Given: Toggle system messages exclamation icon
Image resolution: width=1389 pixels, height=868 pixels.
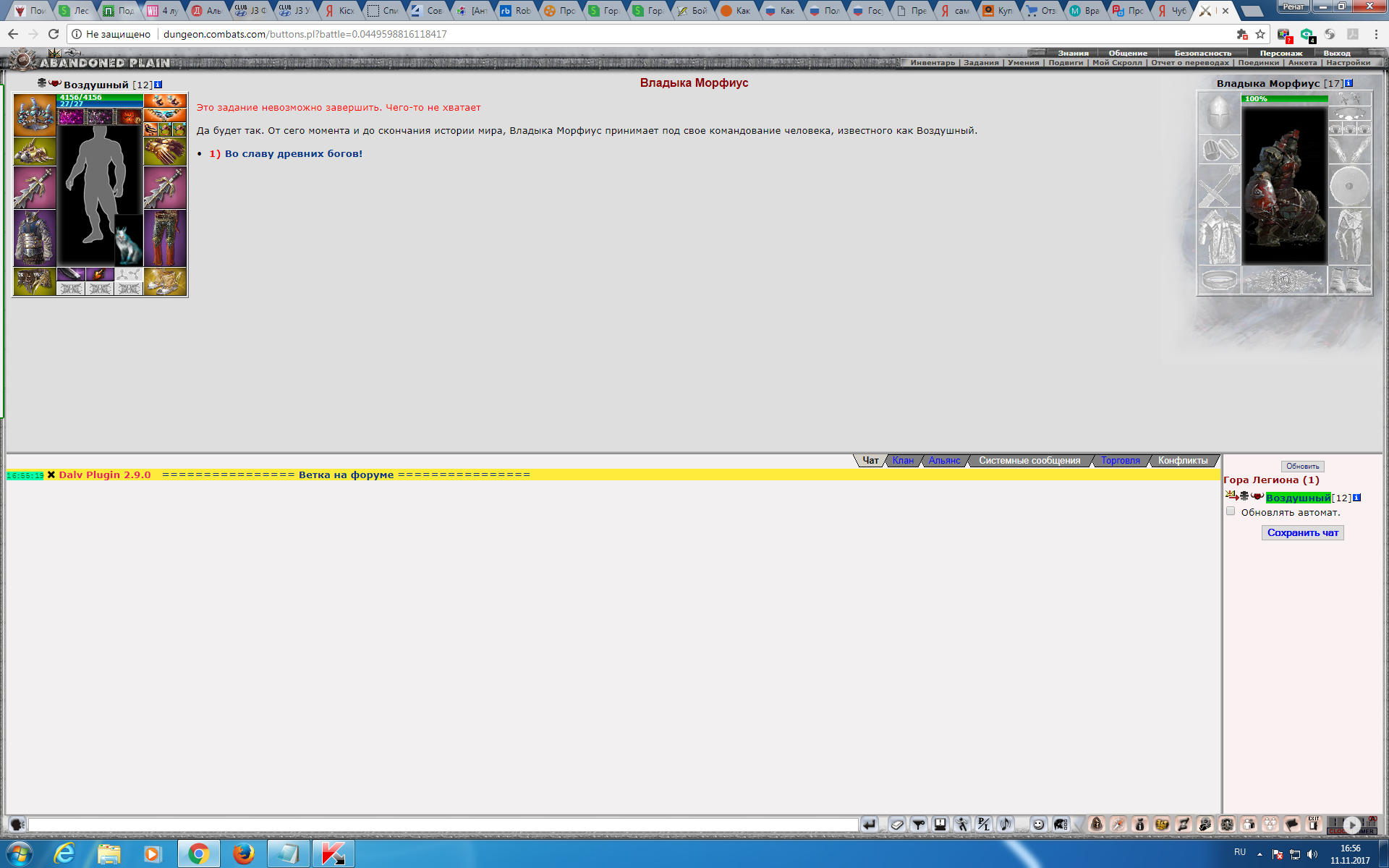Looking at the screenshot, I should [x=940, y=825].
